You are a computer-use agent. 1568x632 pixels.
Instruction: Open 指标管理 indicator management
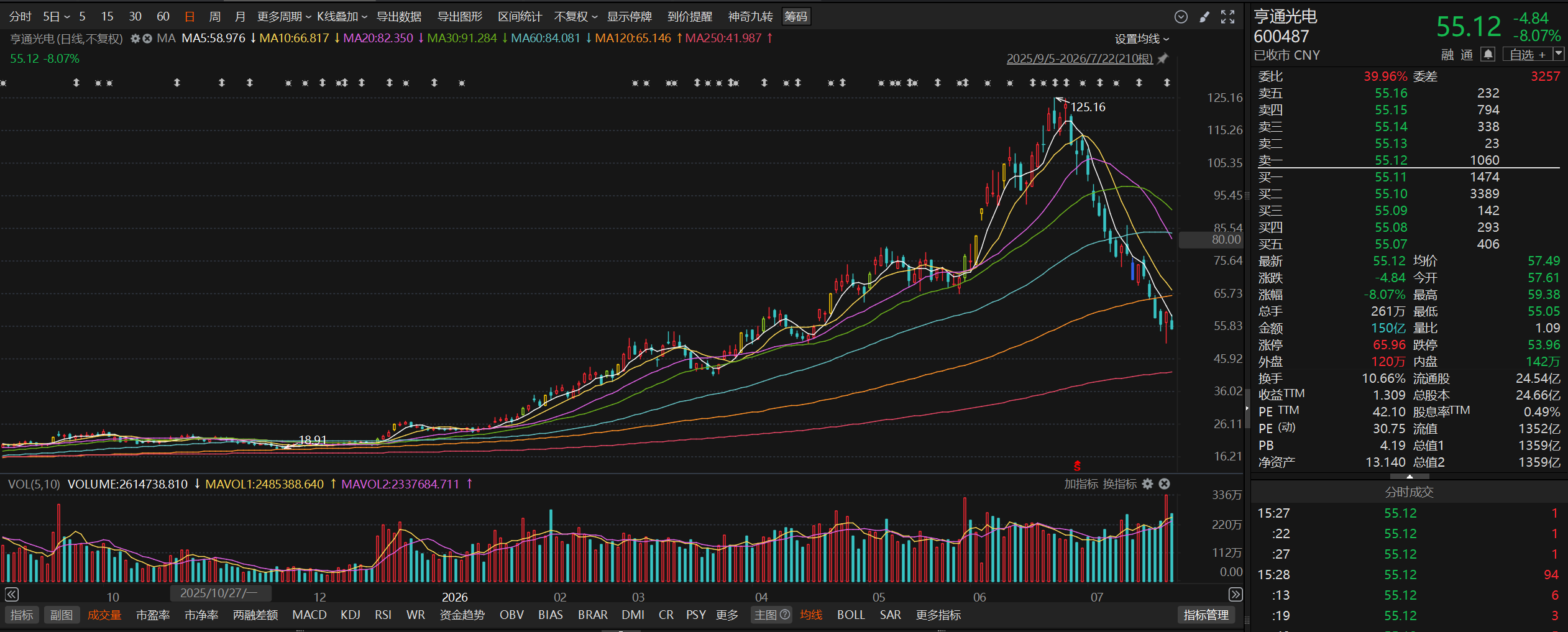(1206, 615)
